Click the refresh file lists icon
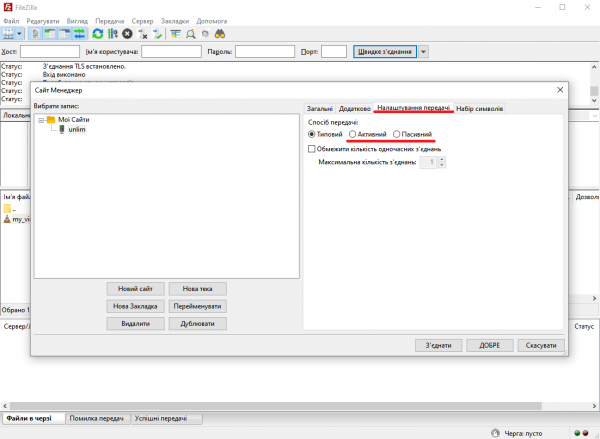 (x=98, y=33)
